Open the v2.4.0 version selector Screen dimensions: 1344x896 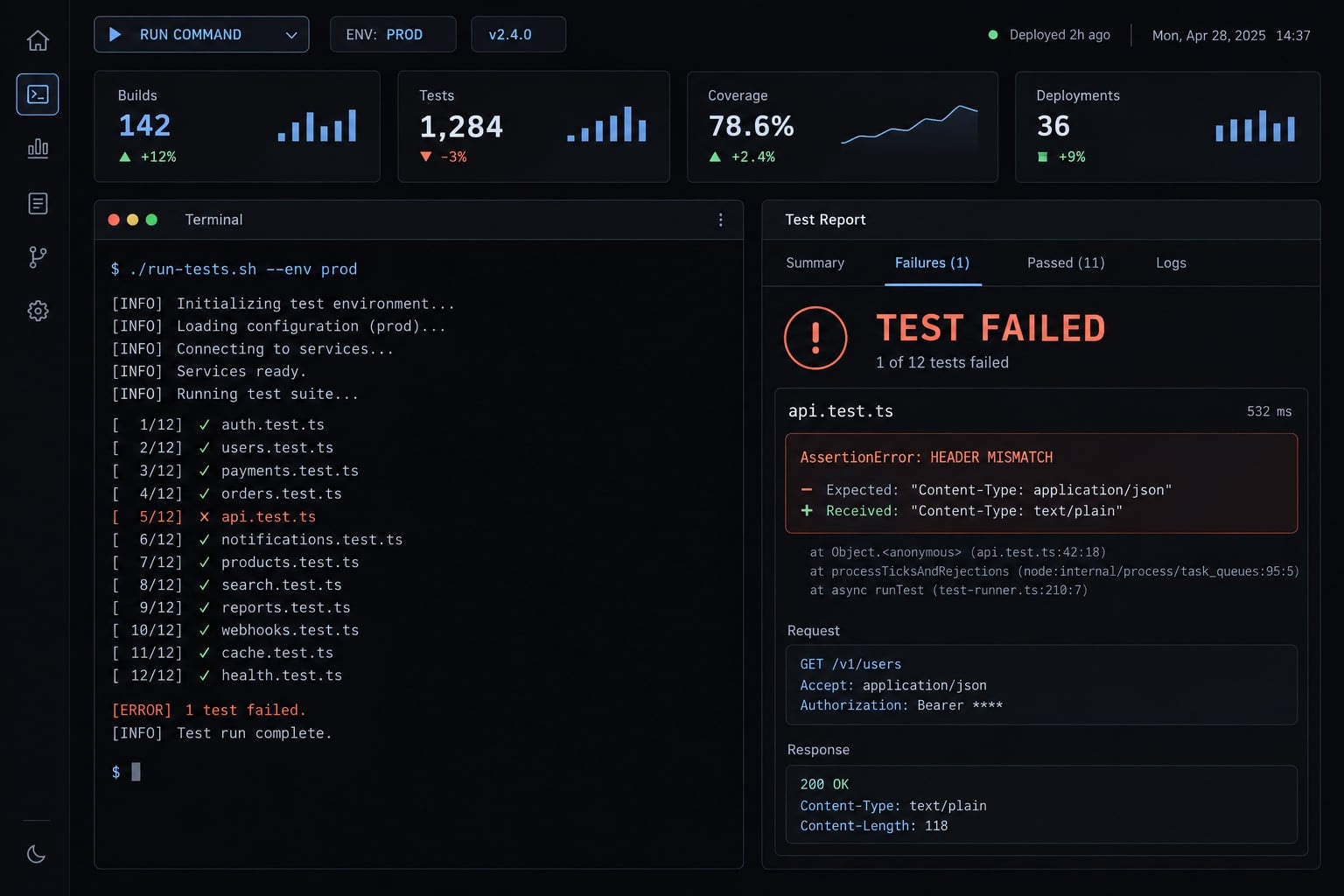pos(518,34)
